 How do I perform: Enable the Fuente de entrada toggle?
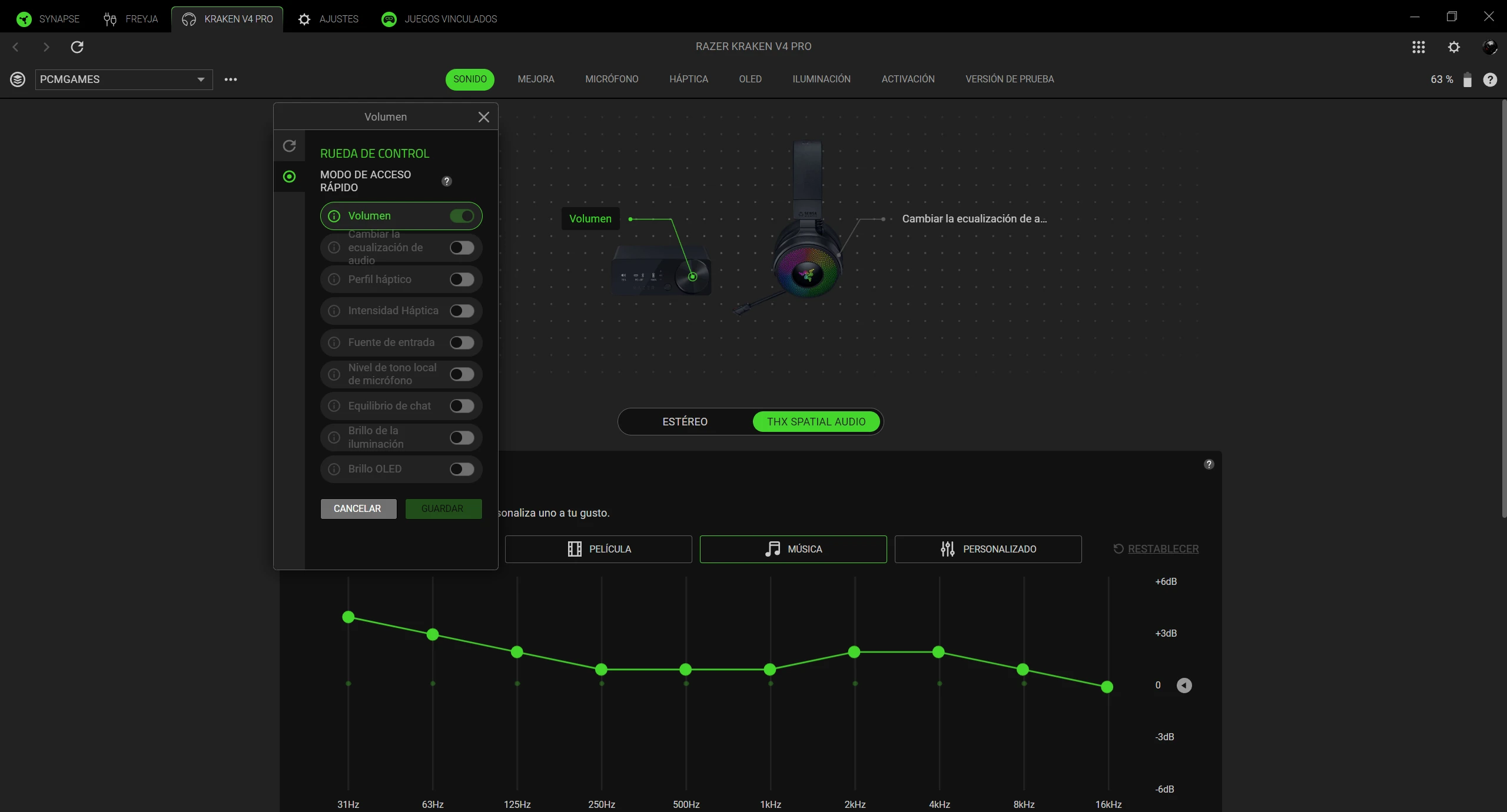coord(462,342)
